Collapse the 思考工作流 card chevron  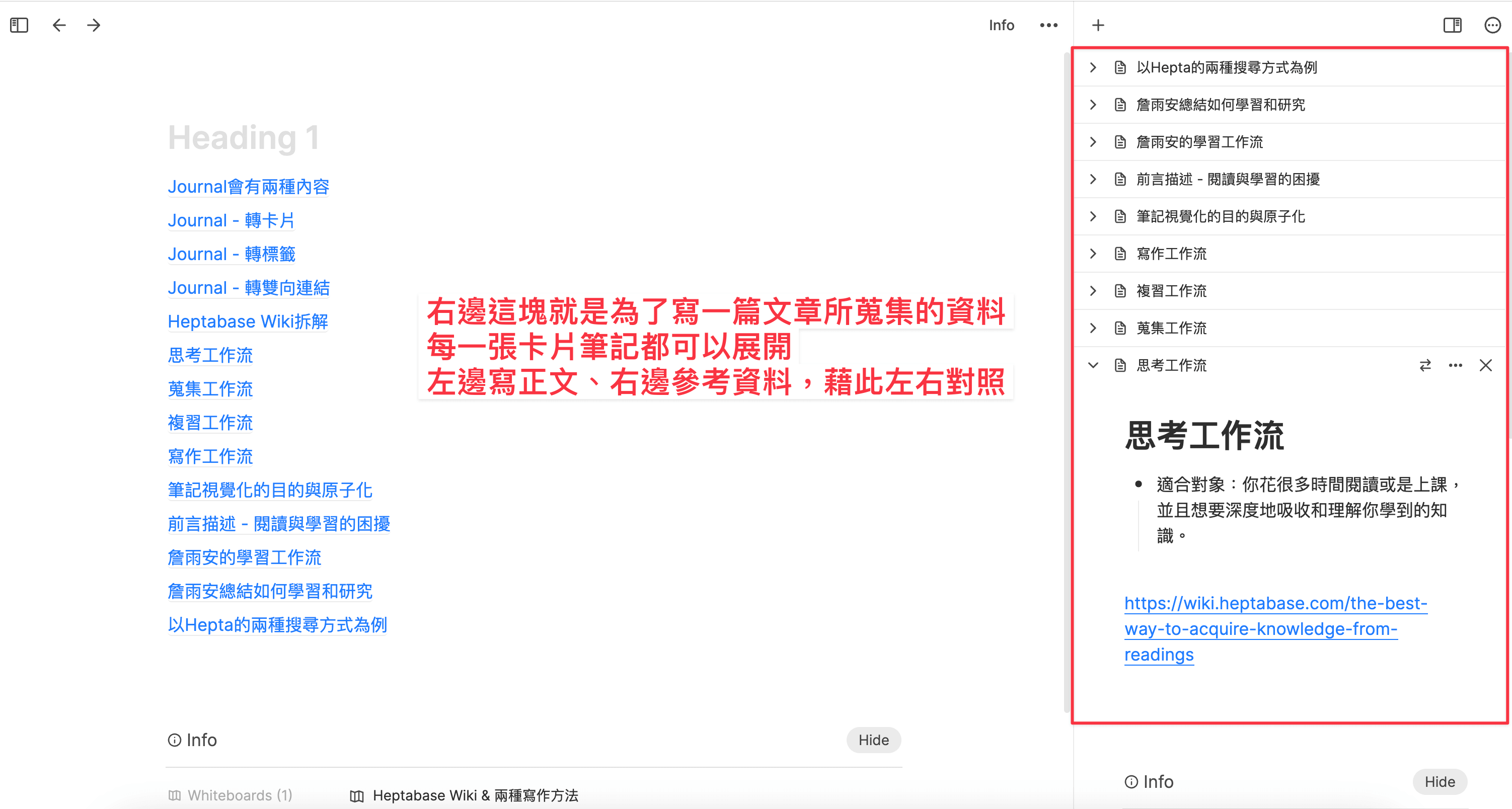pyautogui.click(x=1093, y=365)
